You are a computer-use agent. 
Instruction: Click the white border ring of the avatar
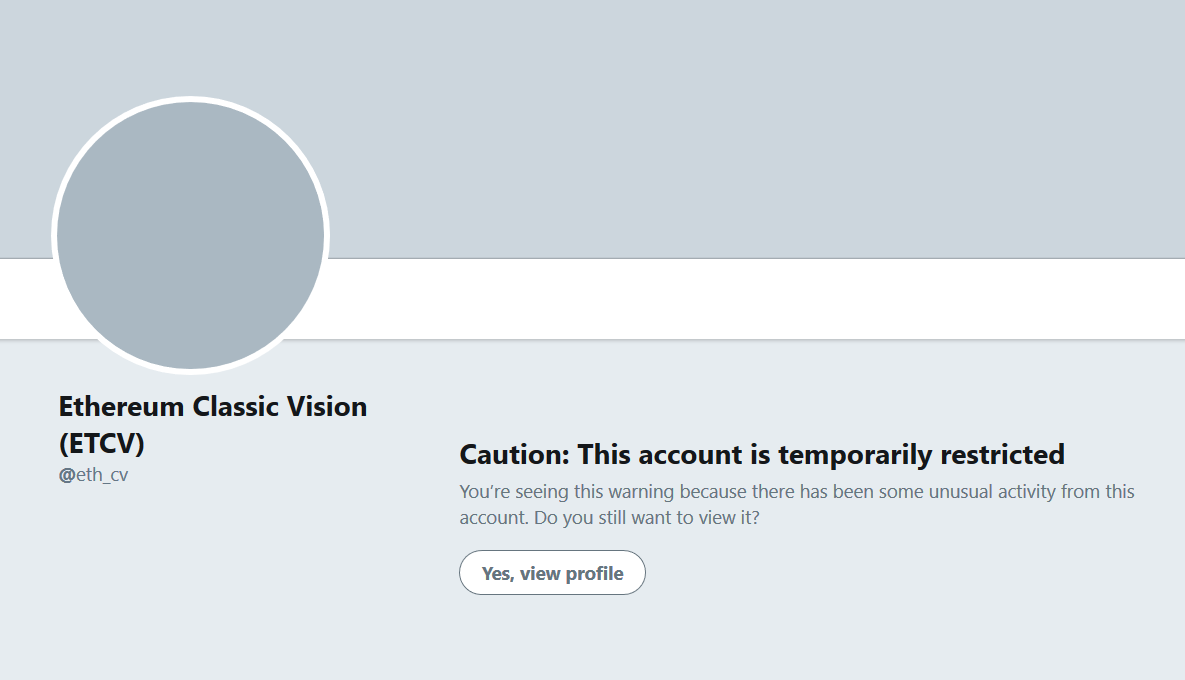(190, 99)
